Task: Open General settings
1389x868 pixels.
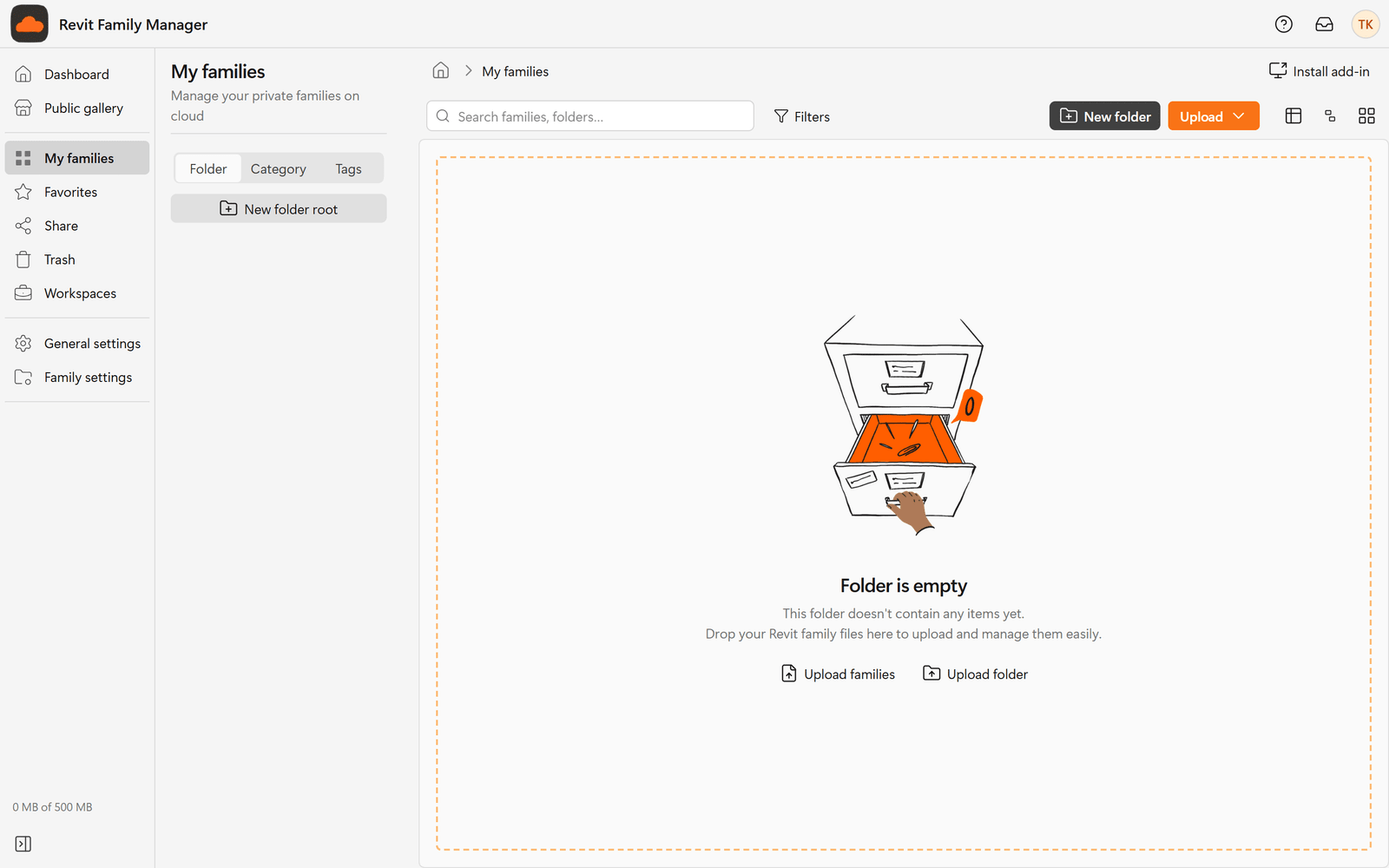Action: pos(77,344)
